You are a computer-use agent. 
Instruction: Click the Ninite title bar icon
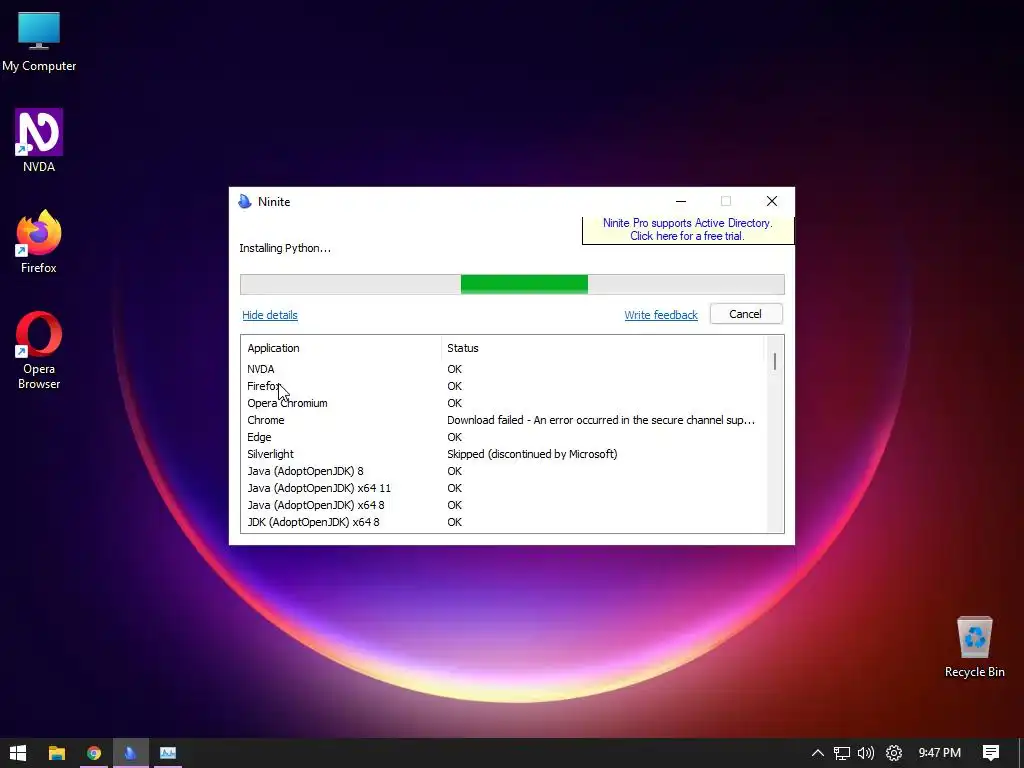(245, 201)
